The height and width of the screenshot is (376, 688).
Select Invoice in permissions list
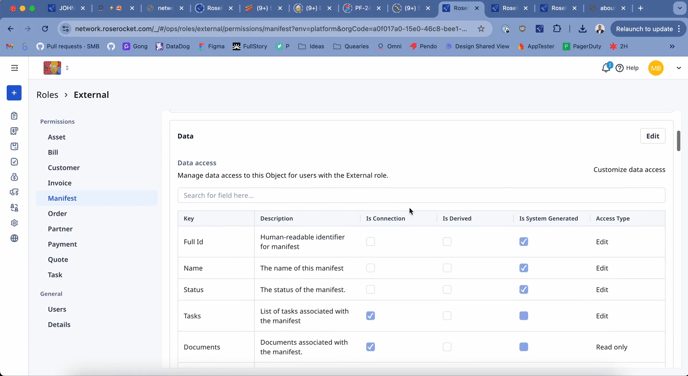(x=60, y=183)
